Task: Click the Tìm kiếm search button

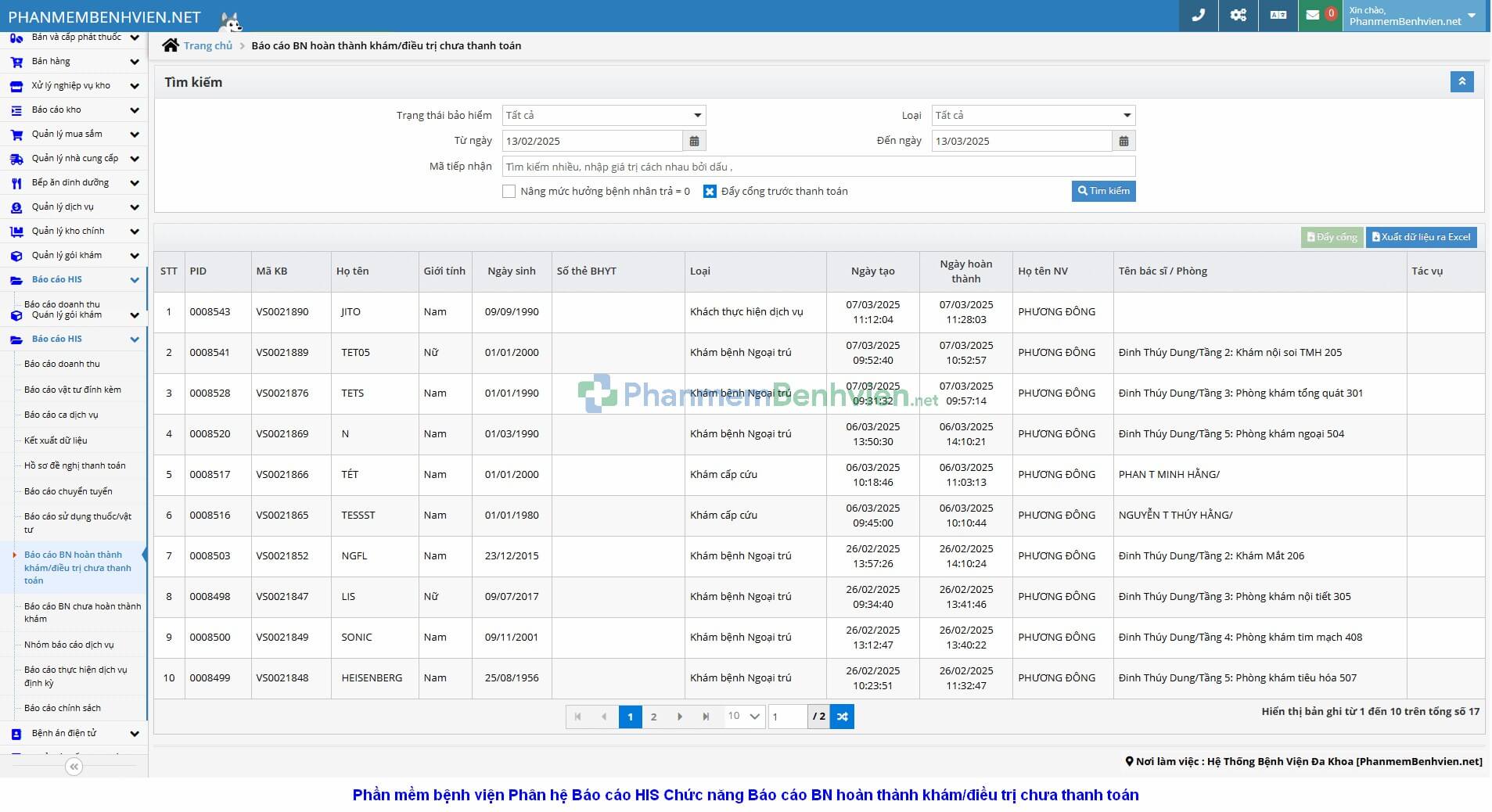Action: 1103,191
